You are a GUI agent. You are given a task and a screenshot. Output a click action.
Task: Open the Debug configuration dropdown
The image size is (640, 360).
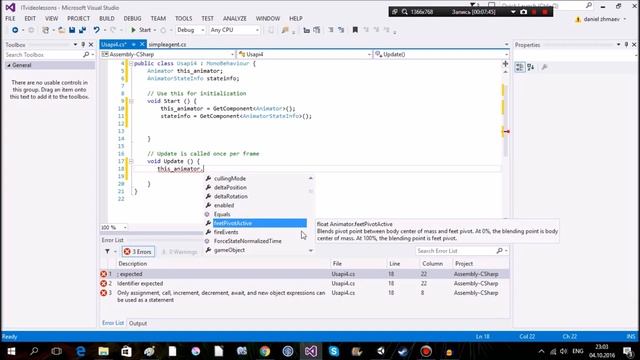[191, 30]
